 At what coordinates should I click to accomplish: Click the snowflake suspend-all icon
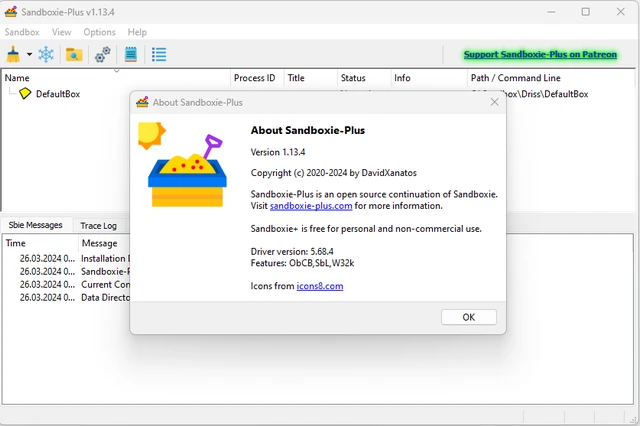(x=46, y=54)
